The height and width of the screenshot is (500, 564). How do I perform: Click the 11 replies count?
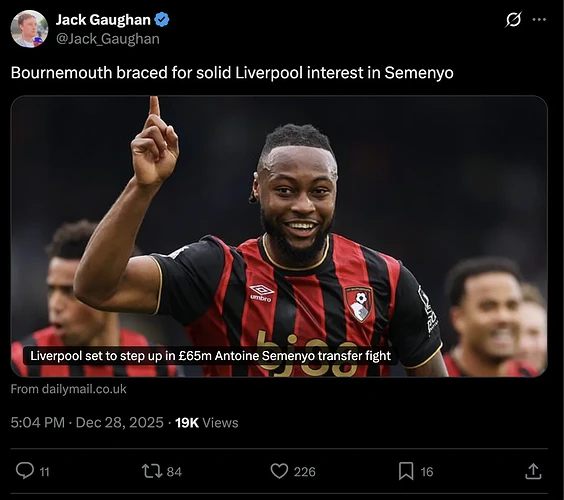[44, 472]
